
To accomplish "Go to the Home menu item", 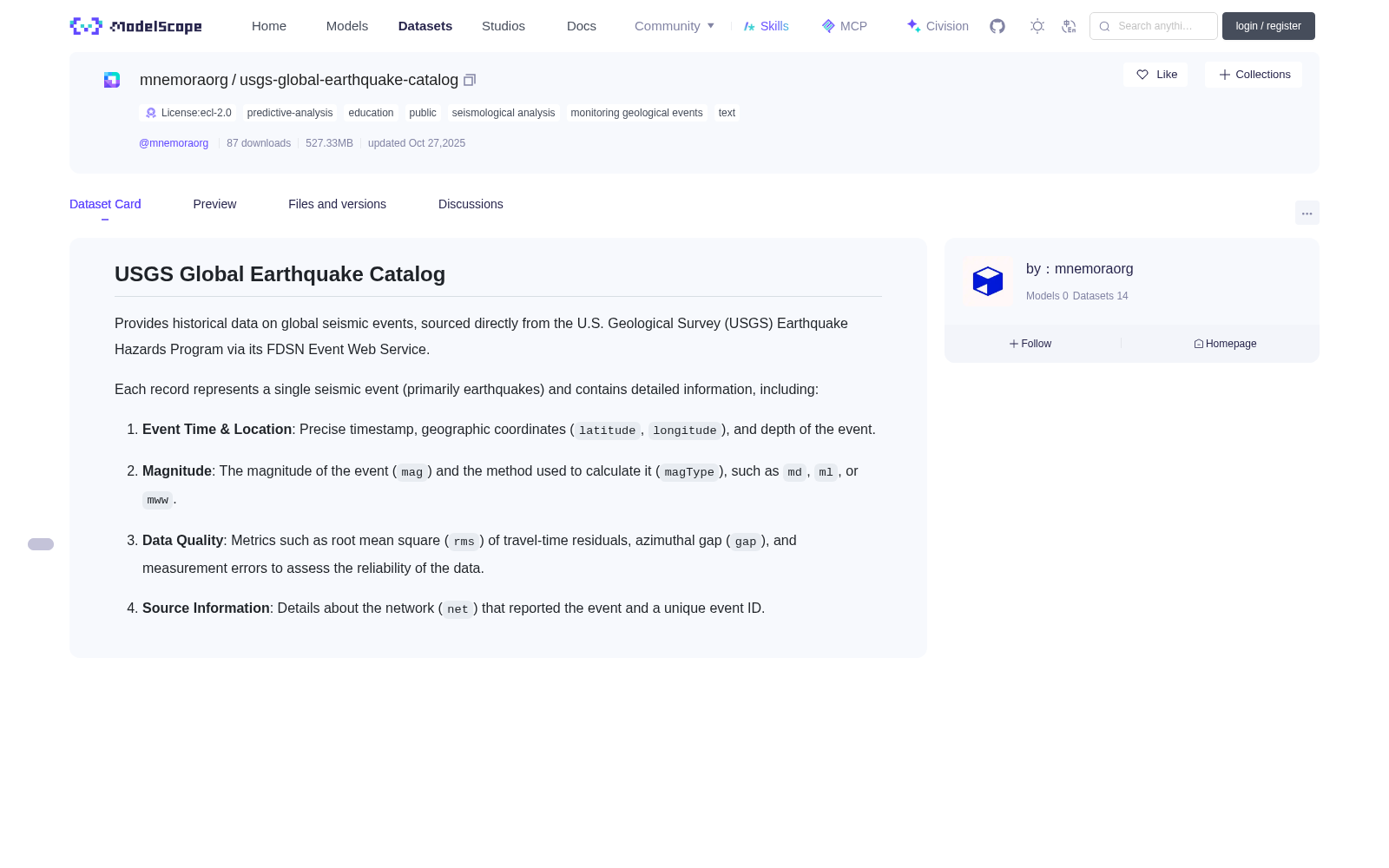I will 269,26.
